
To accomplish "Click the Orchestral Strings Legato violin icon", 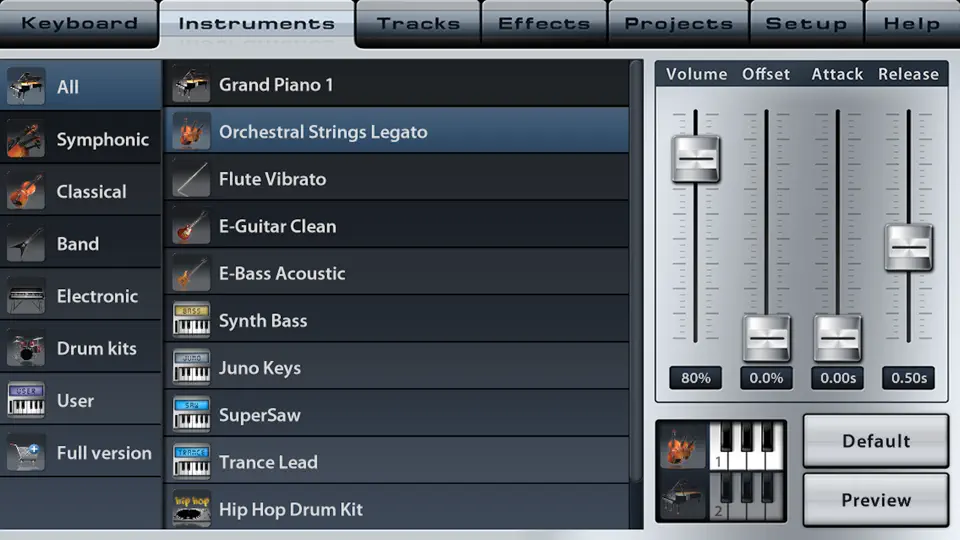I will point(191,132).
